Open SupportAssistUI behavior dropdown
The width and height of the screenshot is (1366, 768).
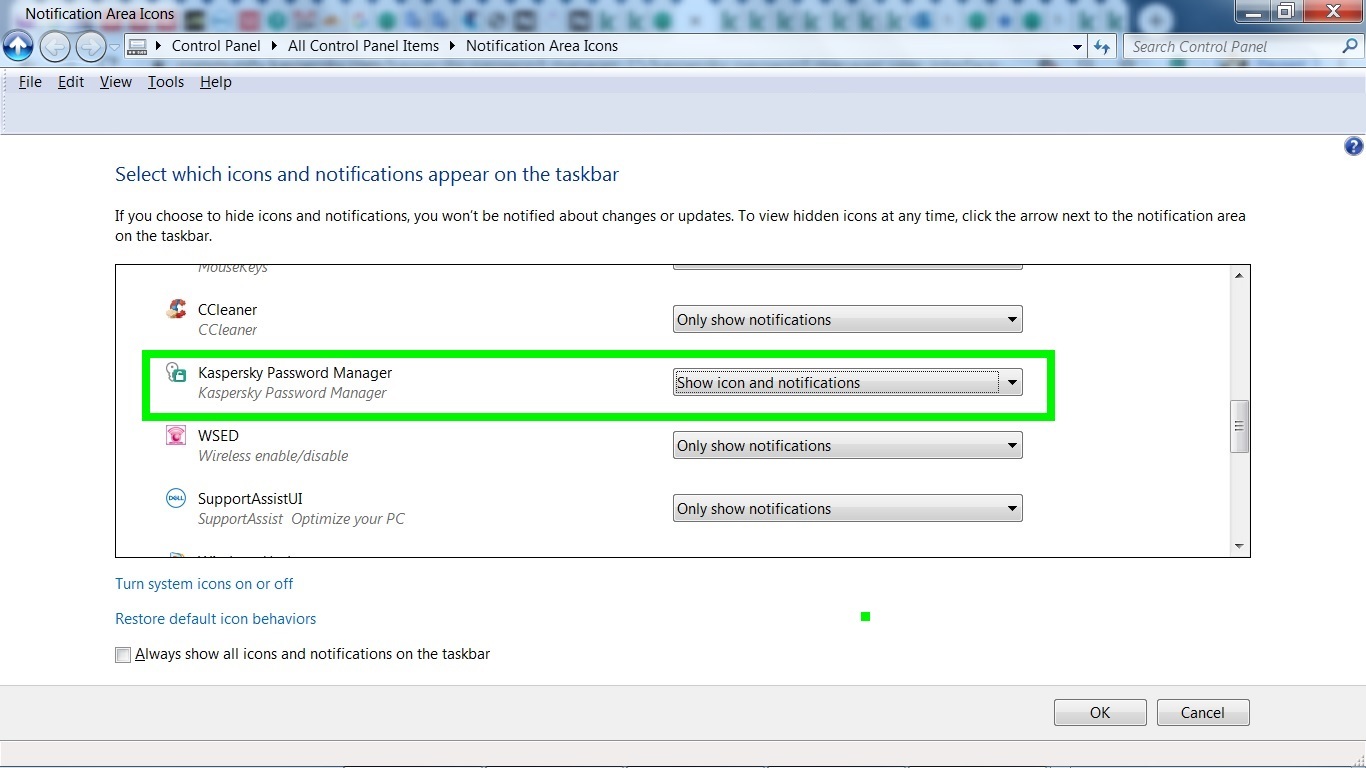coord(848,509)
